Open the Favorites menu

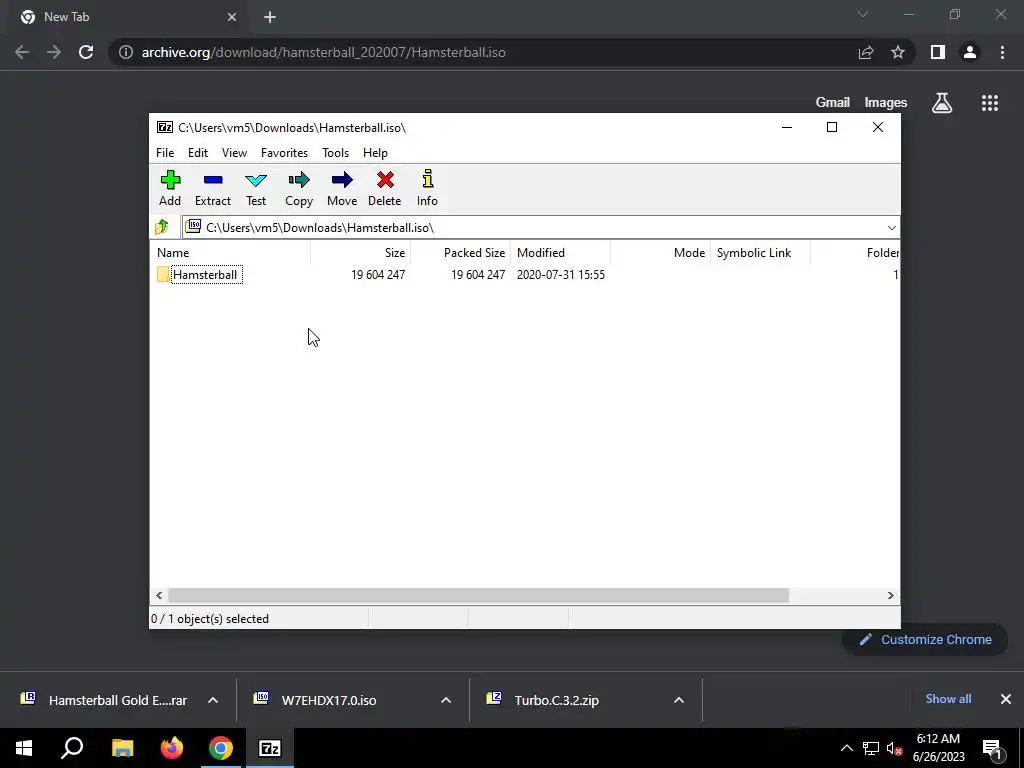coord(284,153)
